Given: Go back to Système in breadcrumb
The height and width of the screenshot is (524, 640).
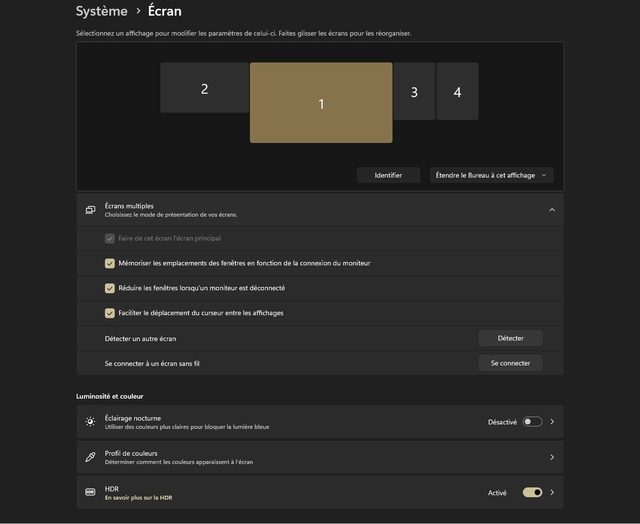Looking at the screenshot, I should (x=101, y=11).
